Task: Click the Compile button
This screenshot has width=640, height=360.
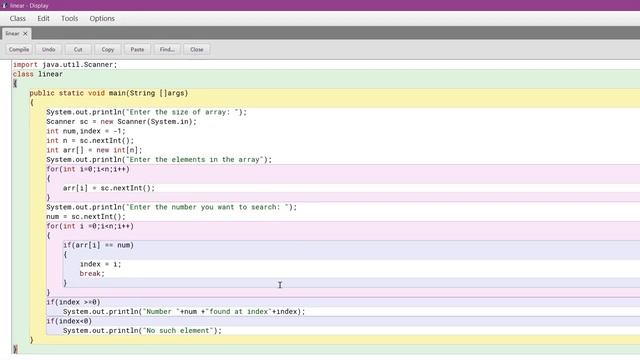Action: pyautogui.click(x=19, y=49)
